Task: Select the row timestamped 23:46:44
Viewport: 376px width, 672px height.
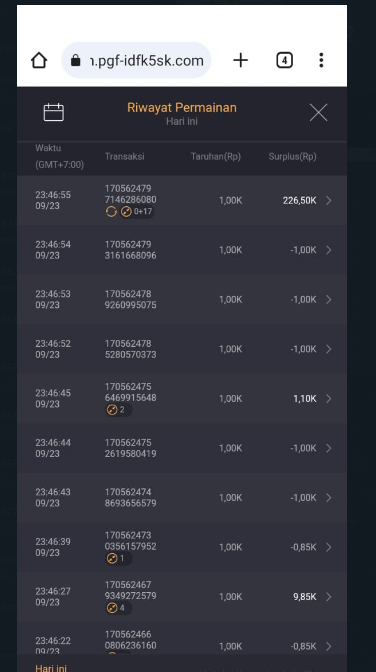Action: (x=182, y=448)
